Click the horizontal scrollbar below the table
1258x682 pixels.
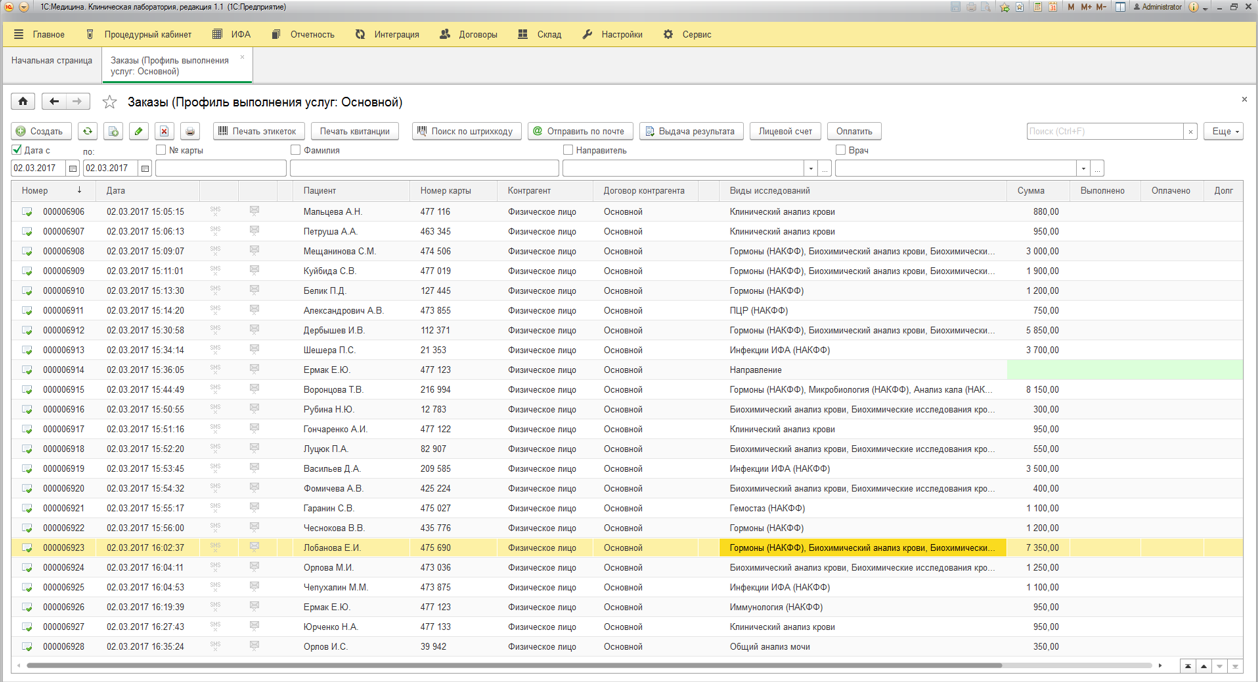[514, 665]
